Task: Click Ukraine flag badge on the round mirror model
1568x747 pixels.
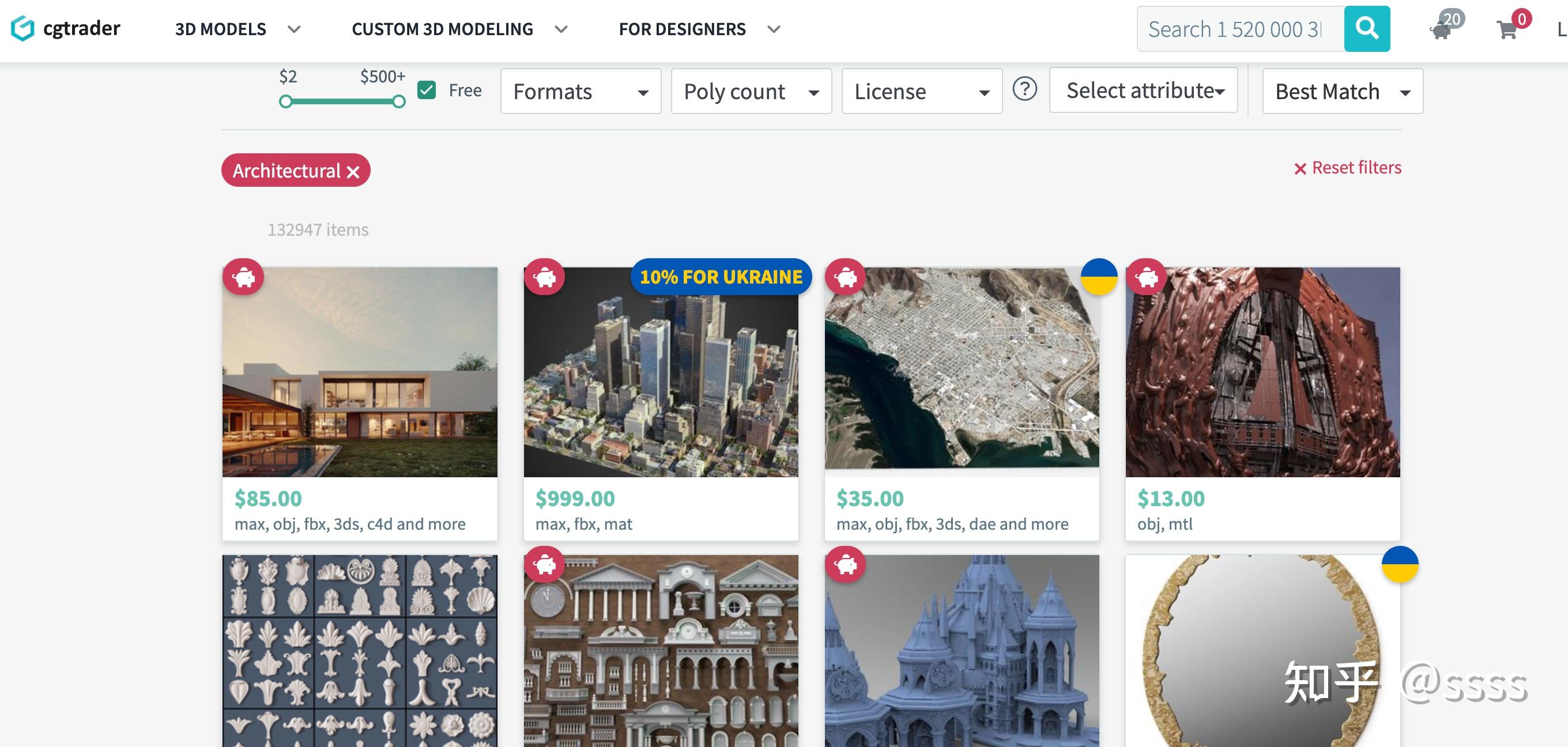Action: point(1400,564)
